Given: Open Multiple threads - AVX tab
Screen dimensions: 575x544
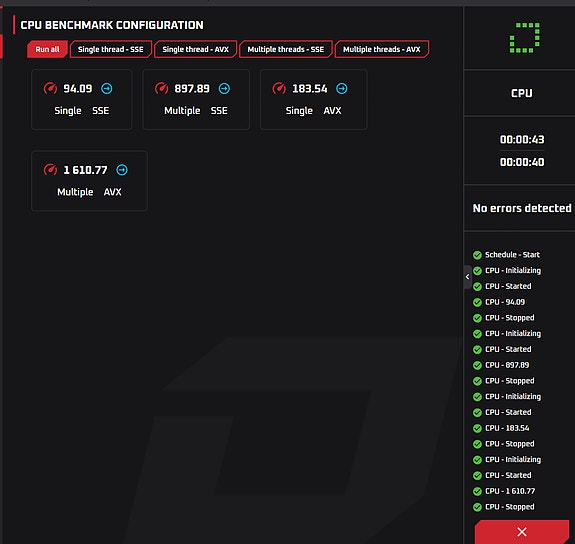Looking at the screenshot, I should pyautogui.click(x=382, y=49).
